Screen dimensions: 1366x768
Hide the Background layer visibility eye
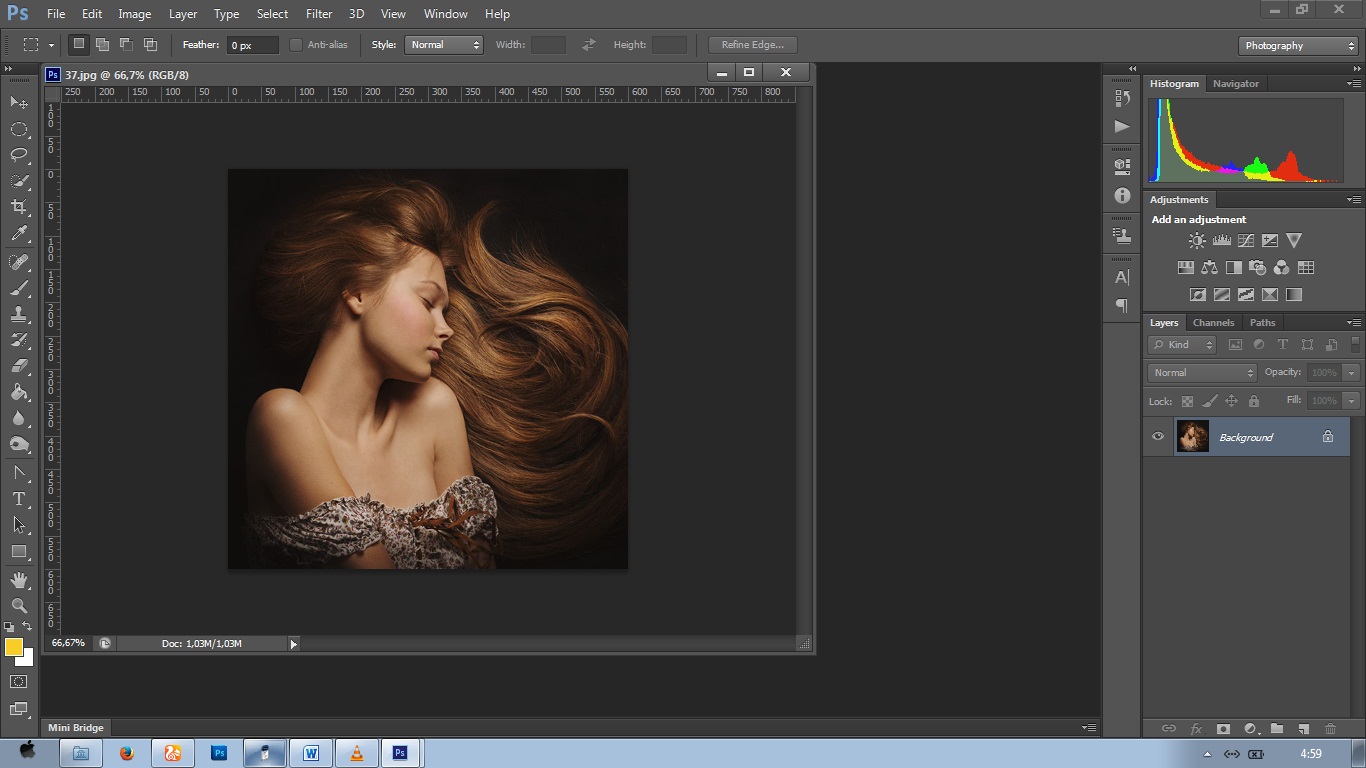click(x=1158, y=437)
